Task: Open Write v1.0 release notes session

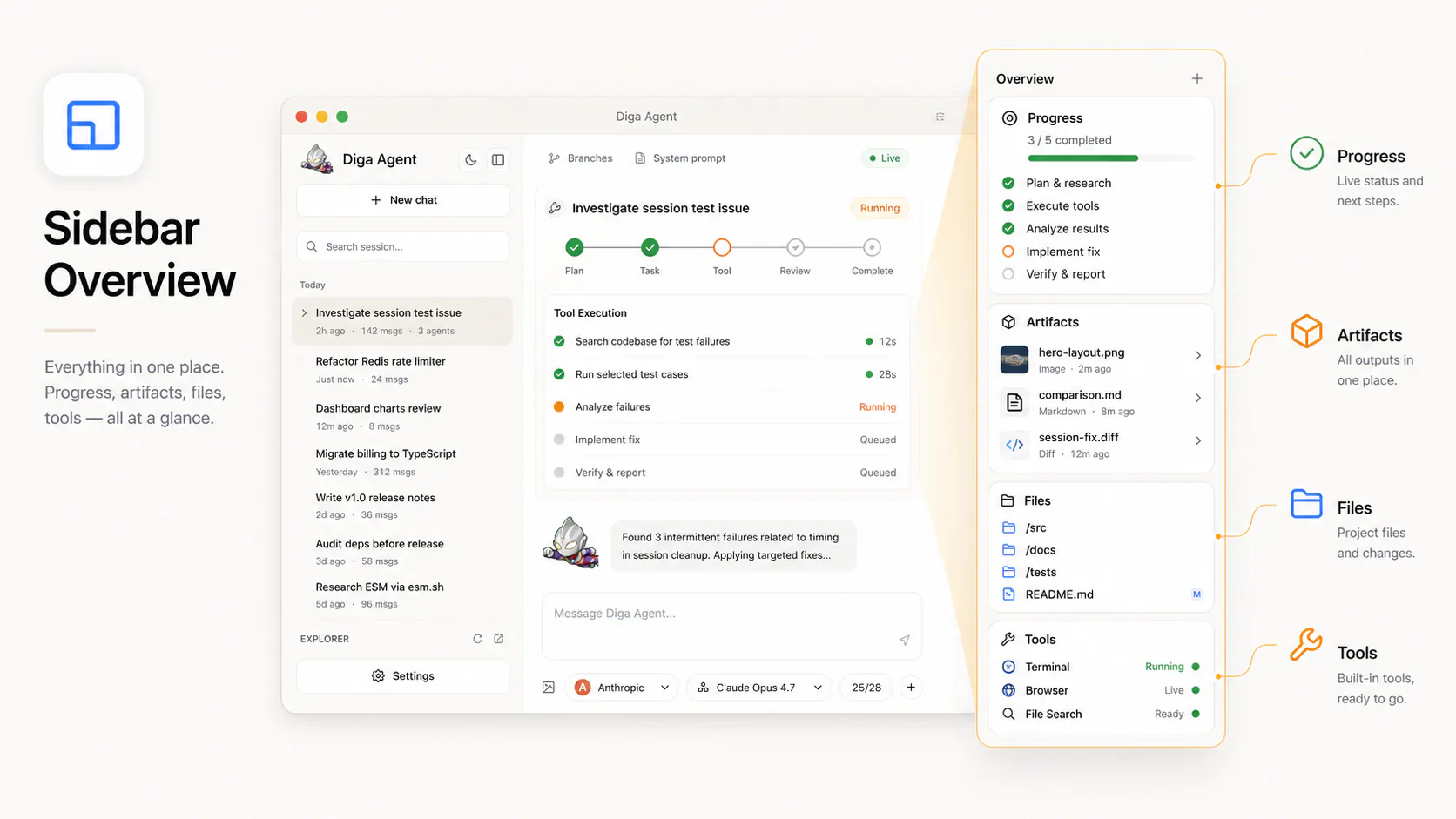Action: [403, 506]
